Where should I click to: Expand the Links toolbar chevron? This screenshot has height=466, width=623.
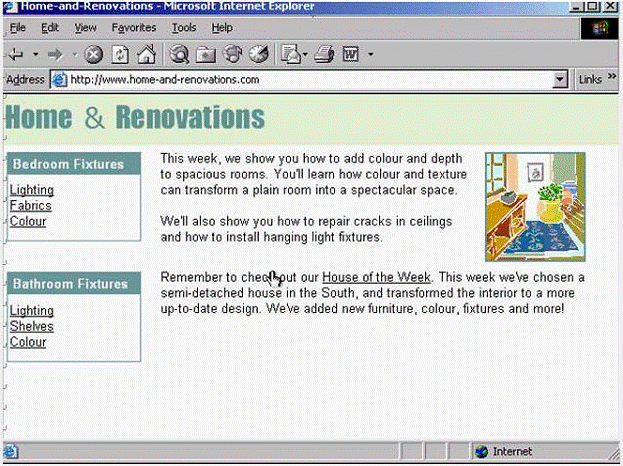(x=612, y=79)
